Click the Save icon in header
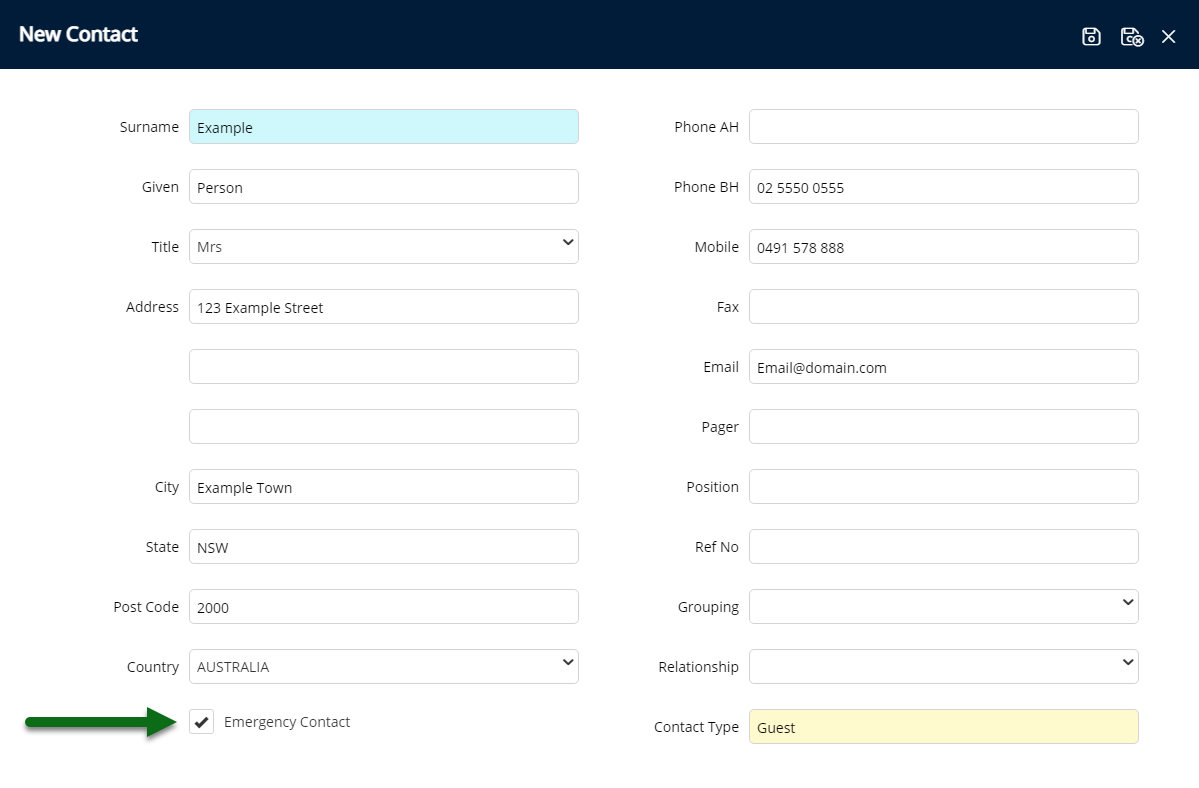1199x788 pixels. coord(1091,37)
